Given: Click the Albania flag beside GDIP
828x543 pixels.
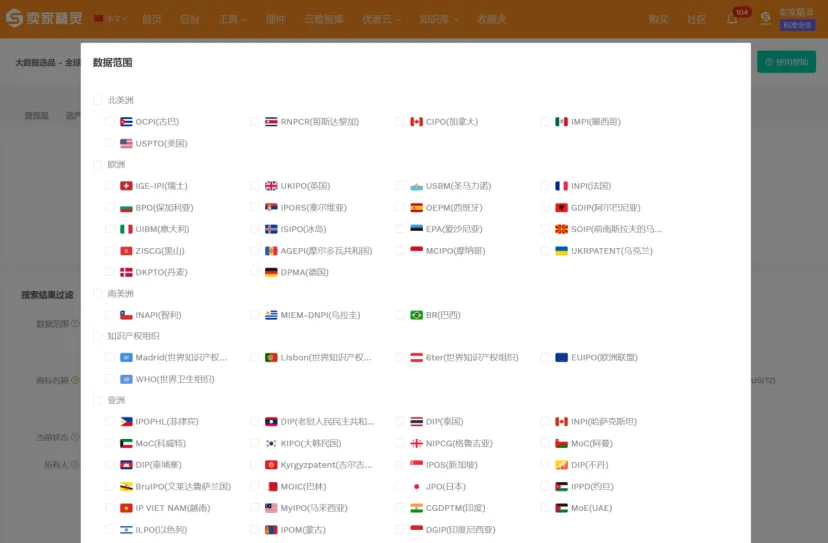Looking at the screenshot, I should (561, 208).
